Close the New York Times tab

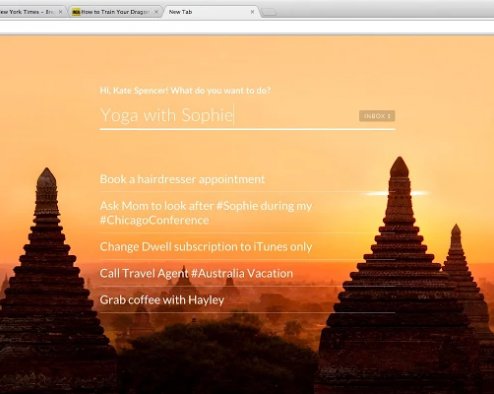60,12
